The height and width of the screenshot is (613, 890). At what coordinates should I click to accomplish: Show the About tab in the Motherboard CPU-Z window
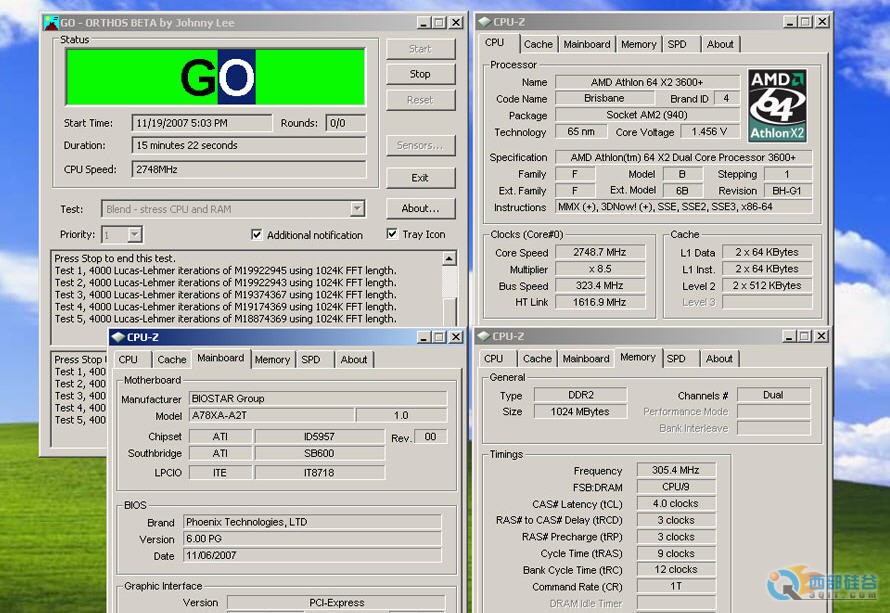coord(354,360)
